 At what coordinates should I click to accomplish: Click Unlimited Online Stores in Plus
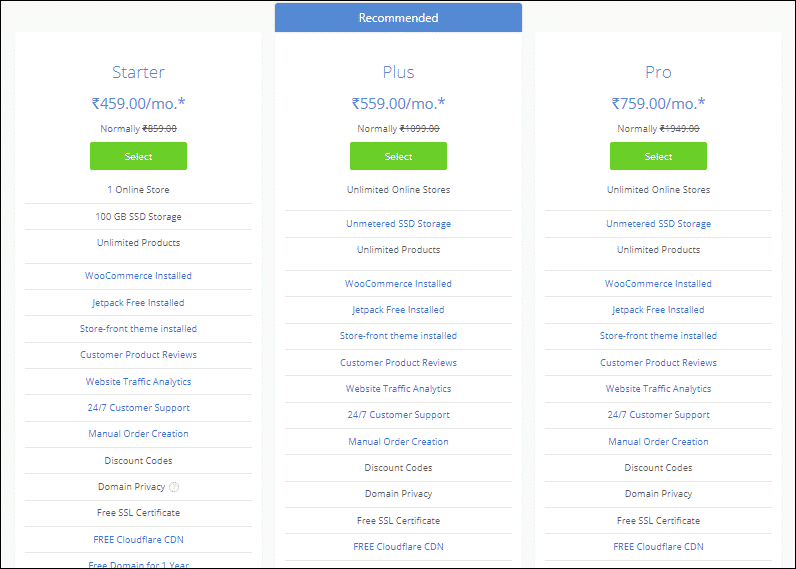(x=399, y=190)
